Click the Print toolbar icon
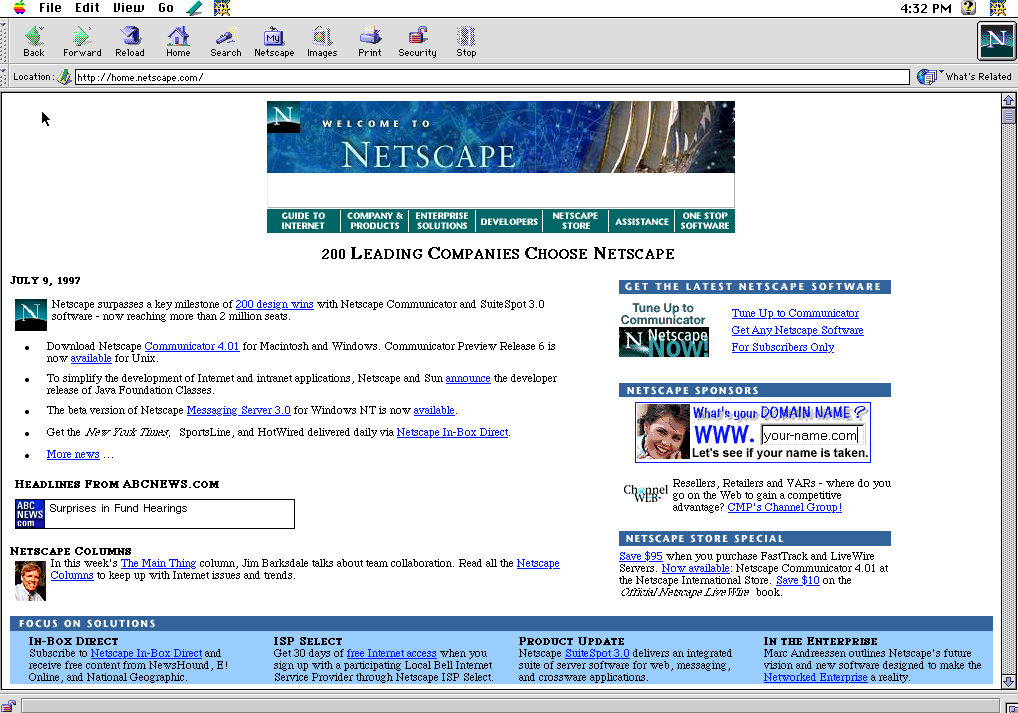Viewport: 1018px width, 713px height. click(x=368, y=41)
